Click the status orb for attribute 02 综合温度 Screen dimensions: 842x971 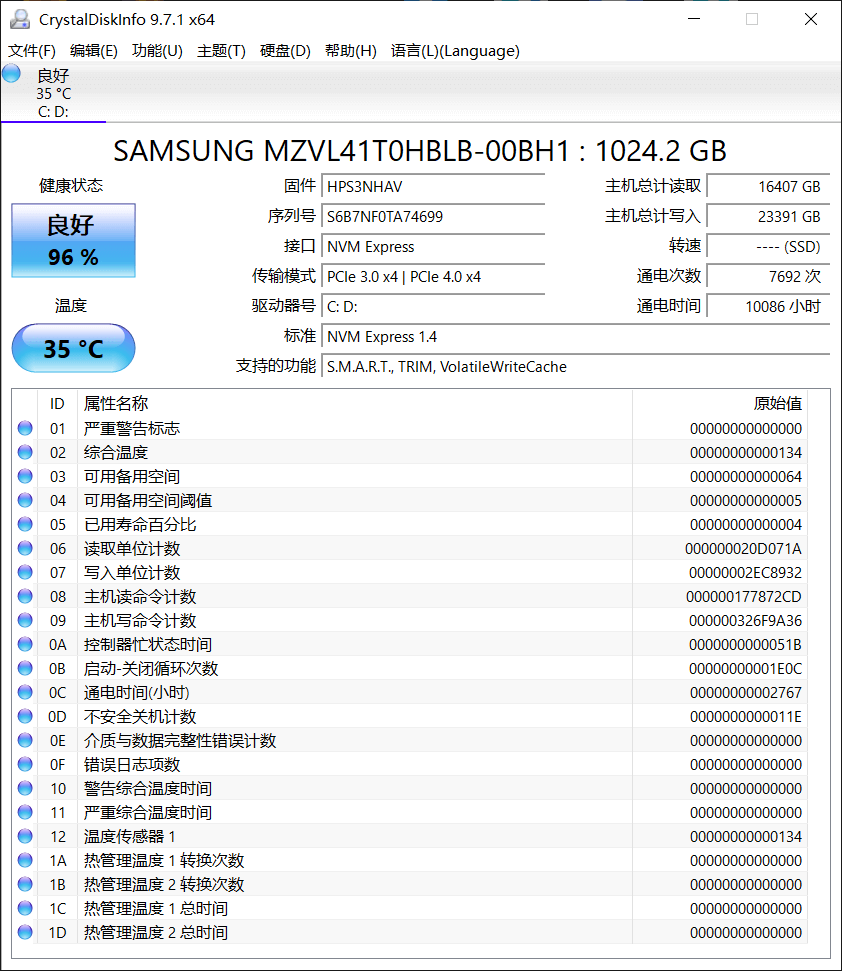tap(25, 452)
